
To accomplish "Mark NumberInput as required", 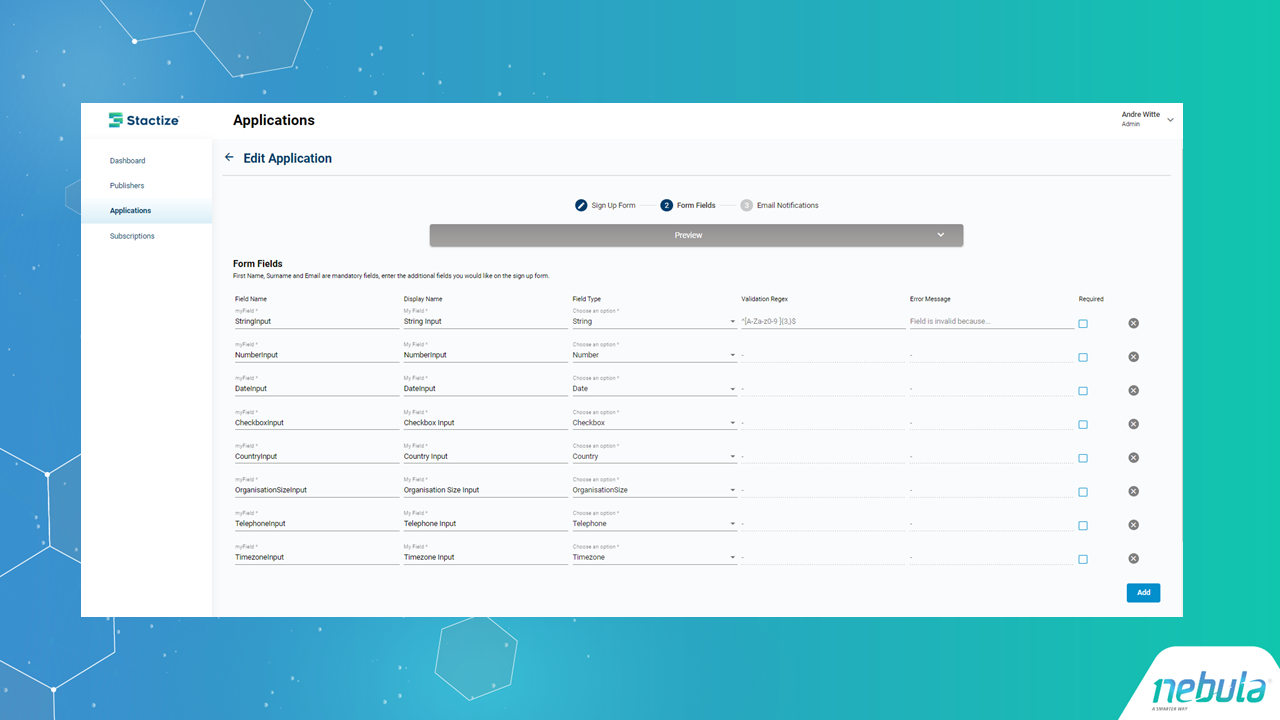I will click(1083, 357).
